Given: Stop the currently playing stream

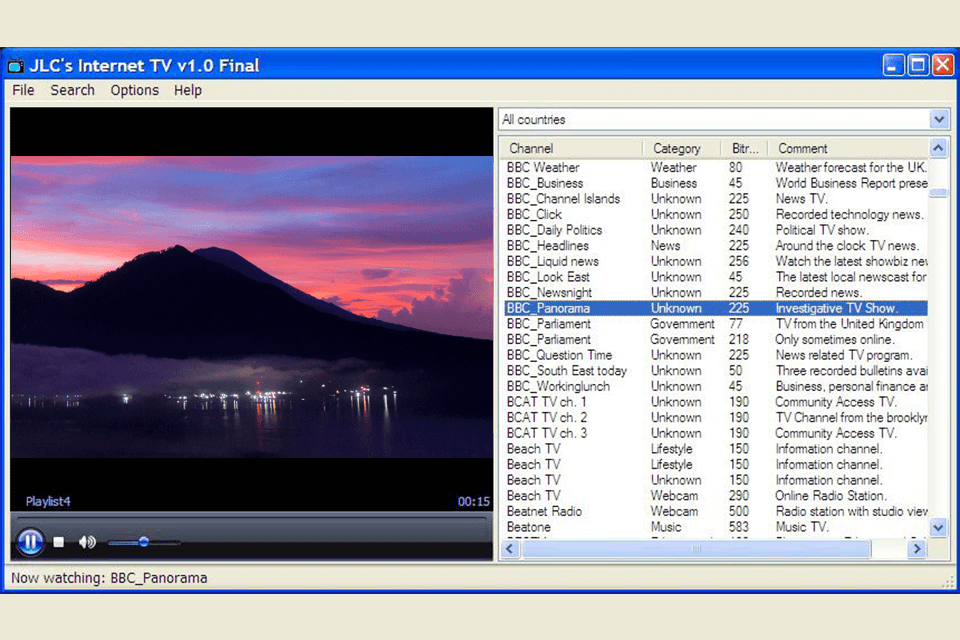Looking at the screenshot, I should click(x=59, y=541).
